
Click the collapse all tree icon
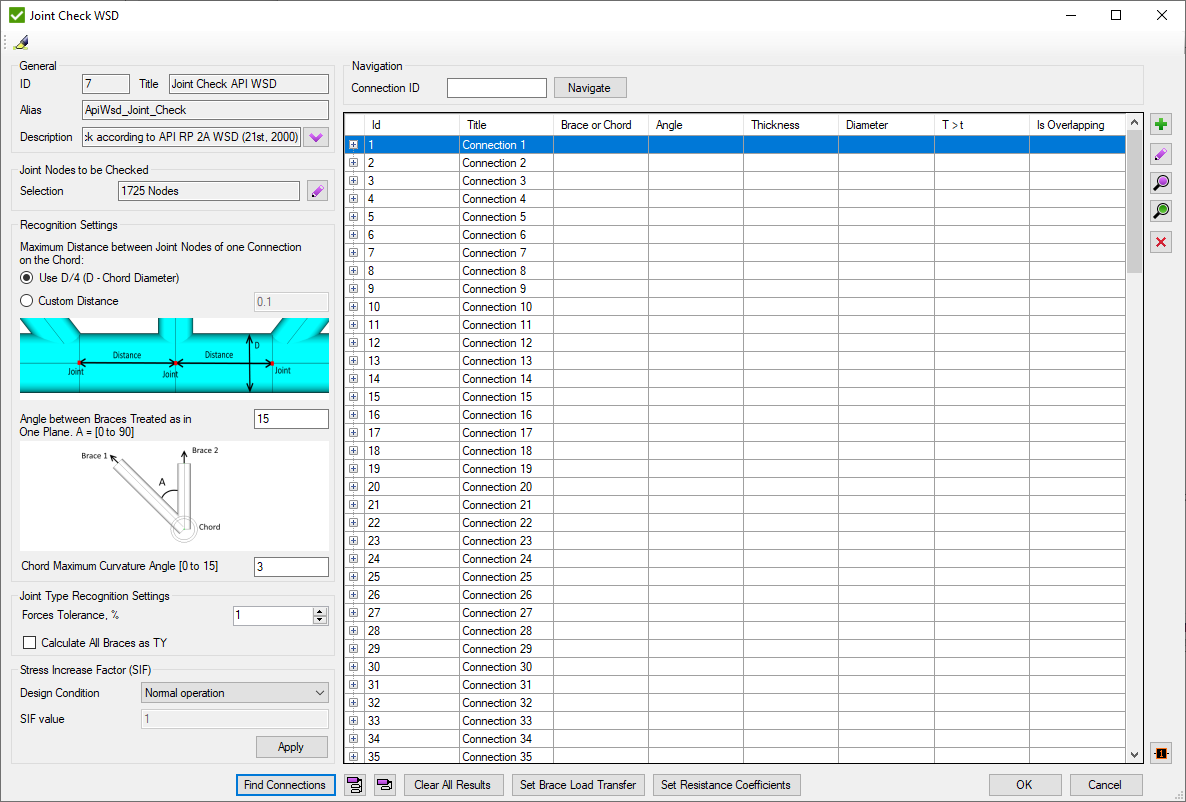385,785
